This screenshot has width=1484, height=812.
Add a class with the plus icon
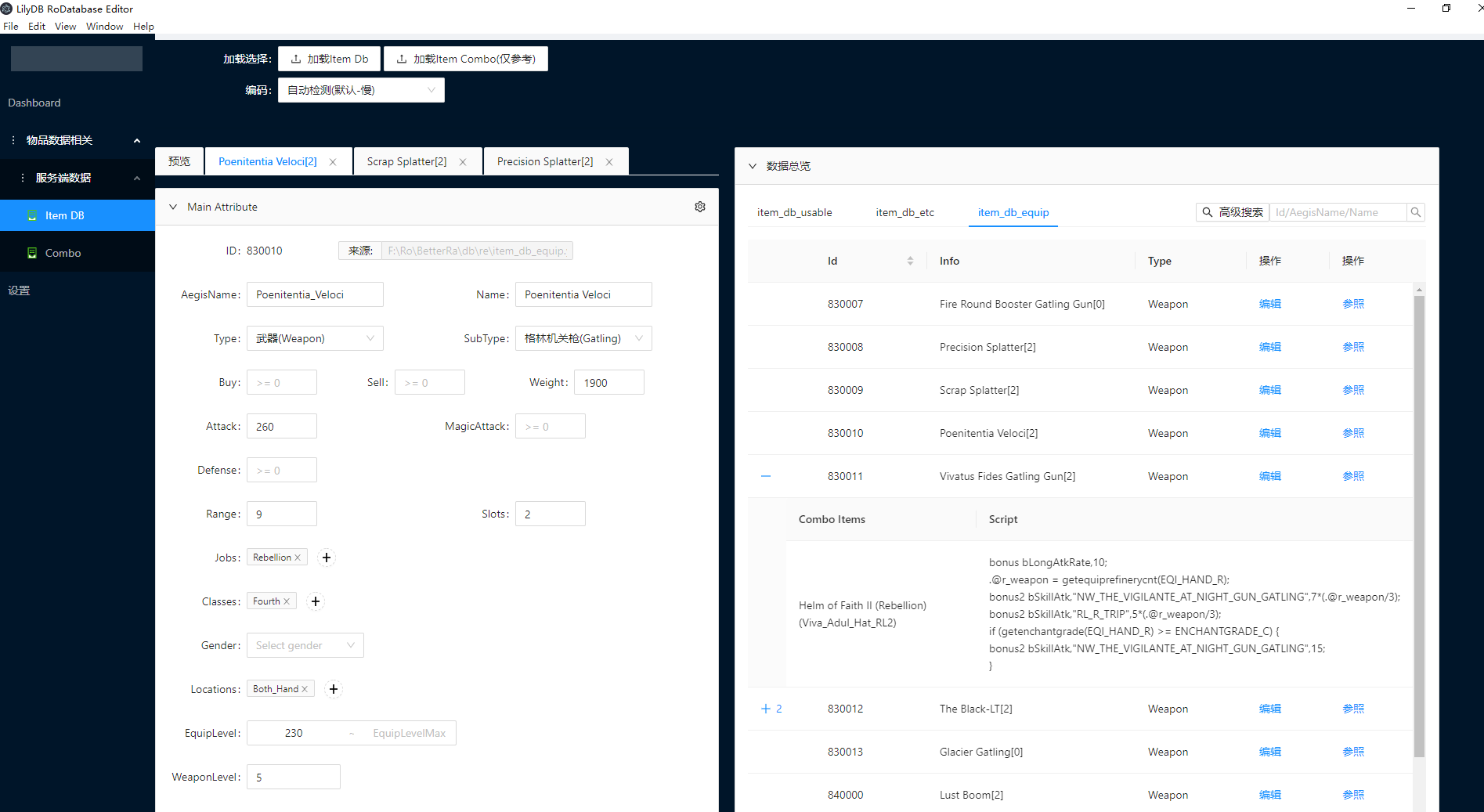[316, 601]
